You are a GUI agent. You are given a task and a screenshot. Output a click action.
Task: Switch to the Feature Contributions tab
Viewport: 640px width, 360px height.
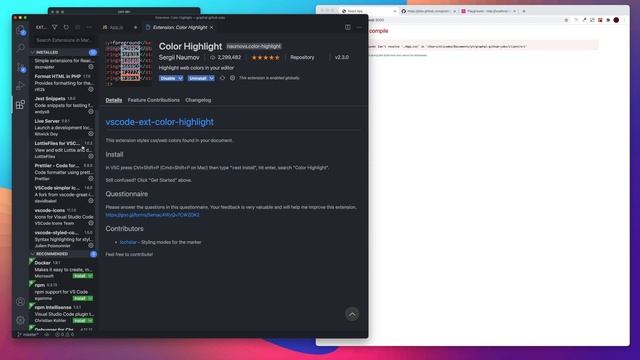[x=153, y=100]
